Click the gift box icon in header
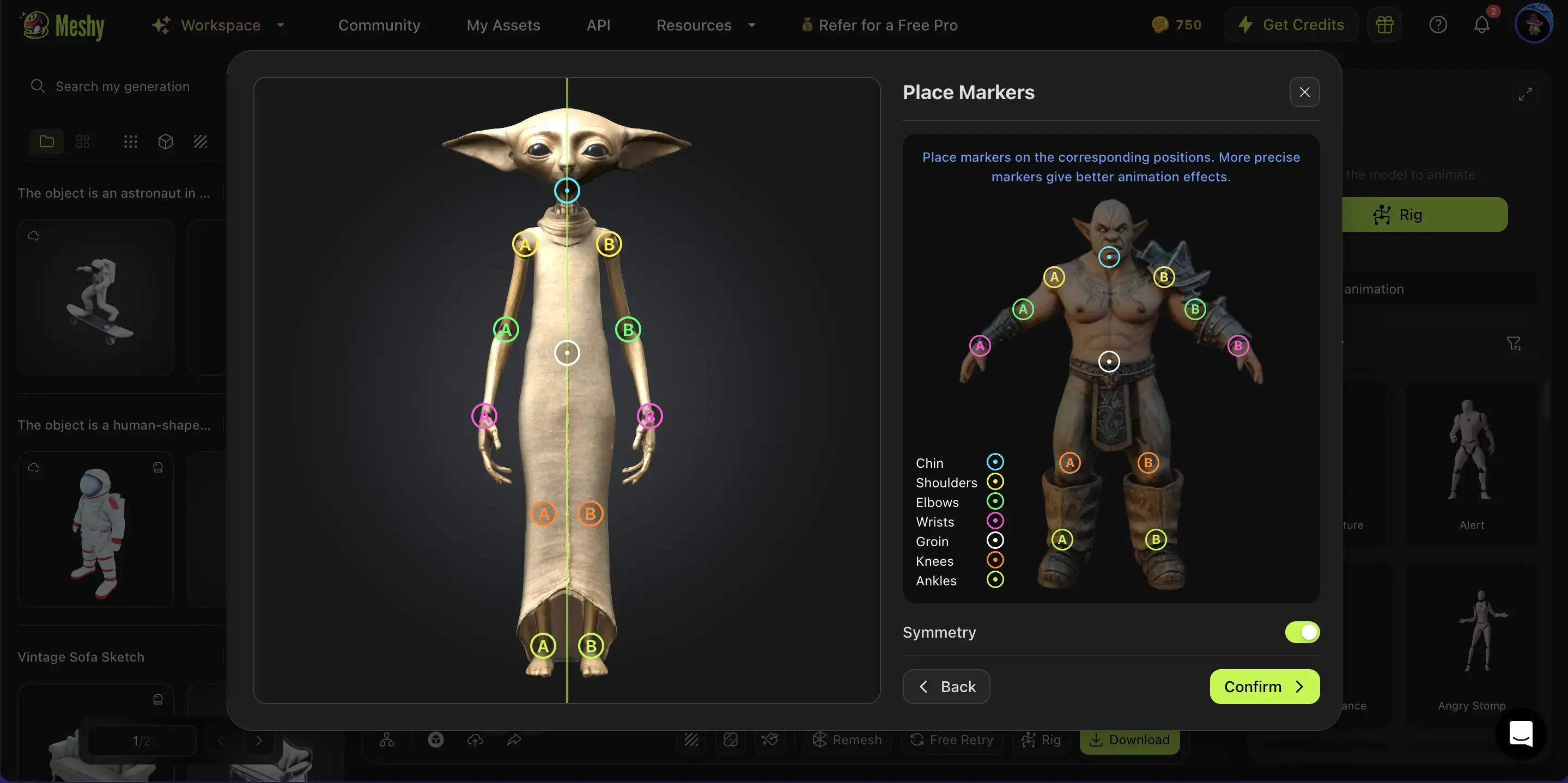This screenshot has height=783, width=1568. tap(1385, 25)
